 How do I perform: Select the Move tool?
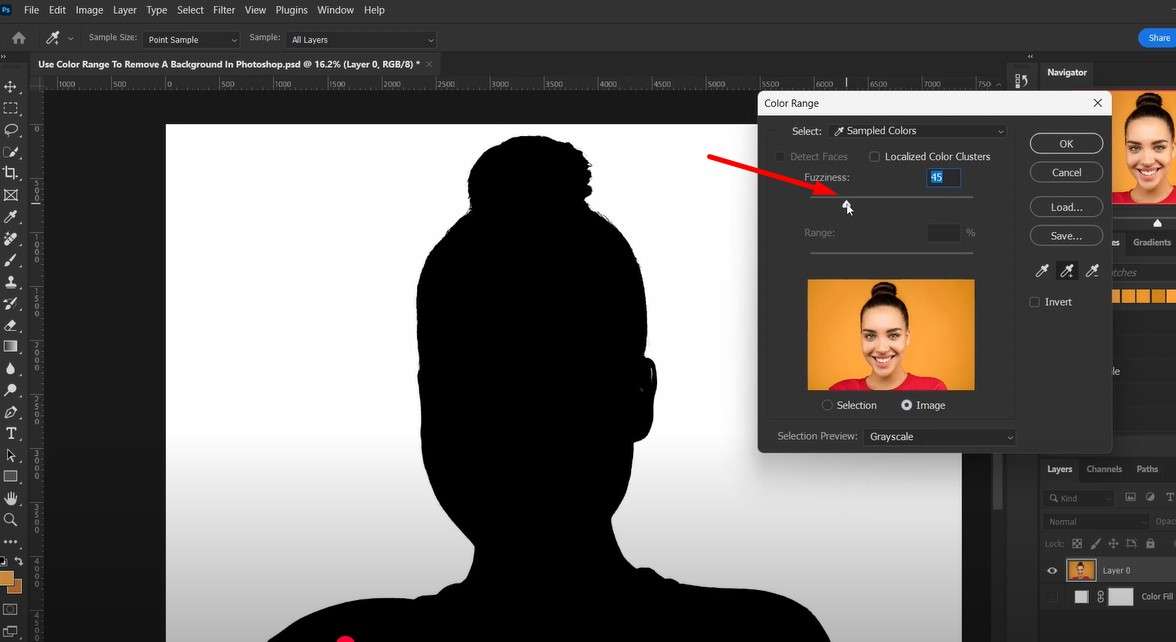pyautogui.click(x=10, y=87)
